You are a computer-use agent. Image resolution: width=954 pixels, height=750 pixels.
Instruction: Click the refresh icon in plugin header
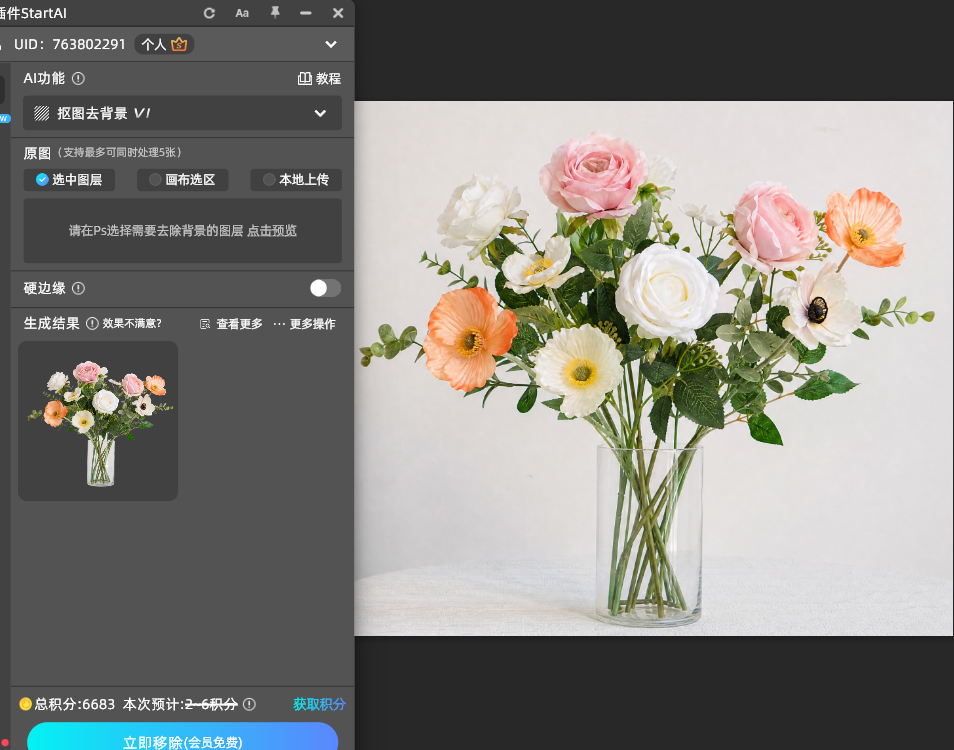[x=209, y=13]
